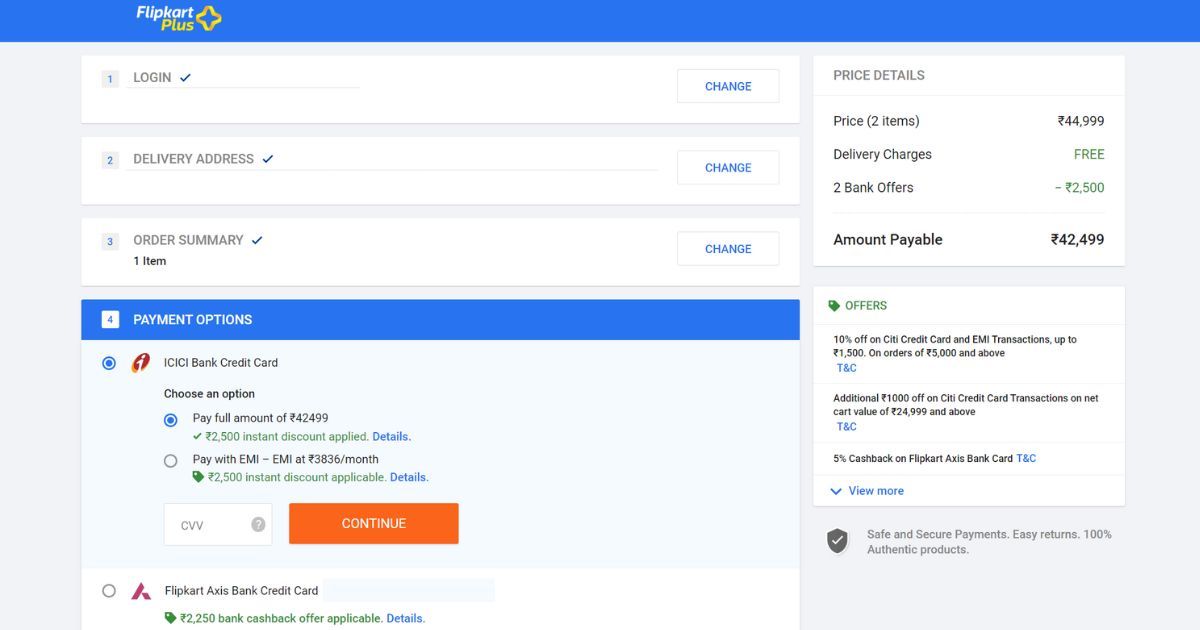Click the Amount Payable ₹42,499 value
The height and width of the screenshot is (630, 1200).
[1077, 240]
